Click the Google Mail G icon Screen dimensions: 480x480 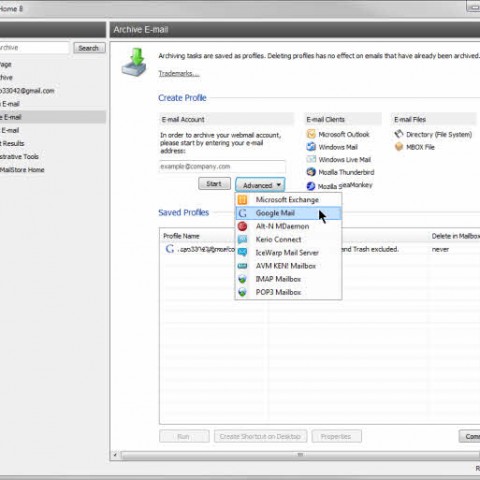(x=242, y=213)
